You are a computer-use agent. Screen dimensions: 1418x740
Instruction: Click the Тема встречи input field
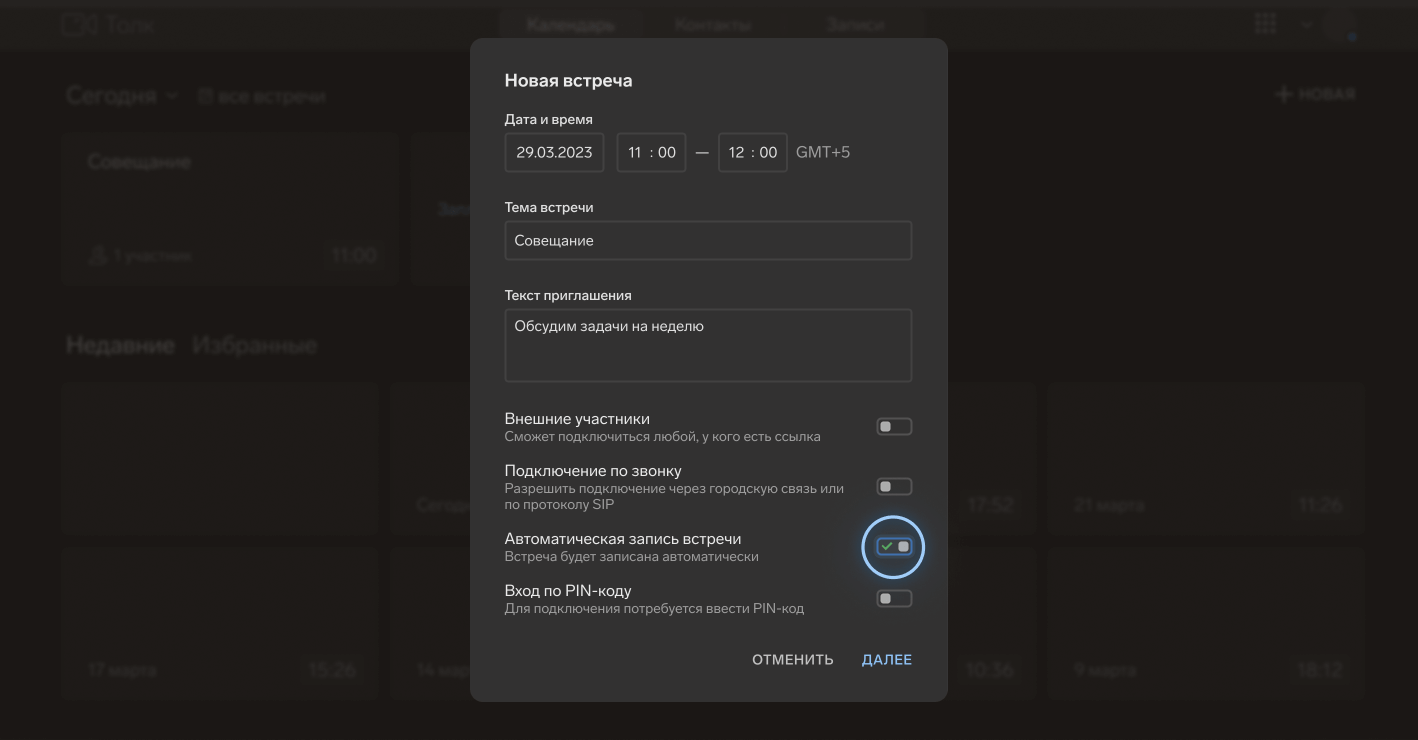pos(708,241)
